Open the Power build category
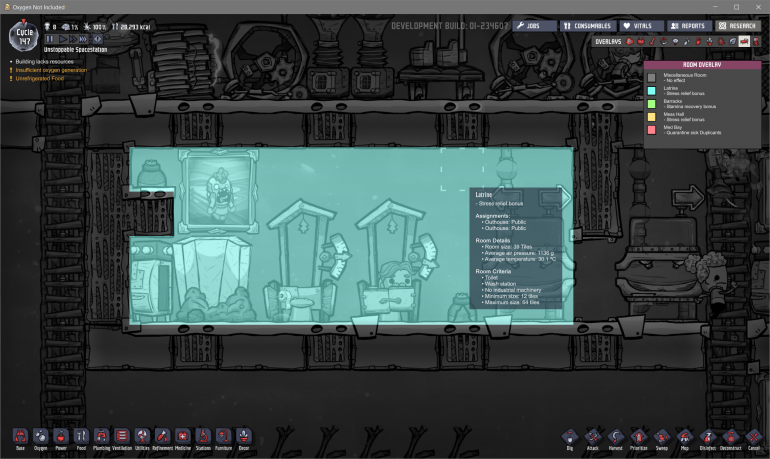 click(x=61, y=437)
